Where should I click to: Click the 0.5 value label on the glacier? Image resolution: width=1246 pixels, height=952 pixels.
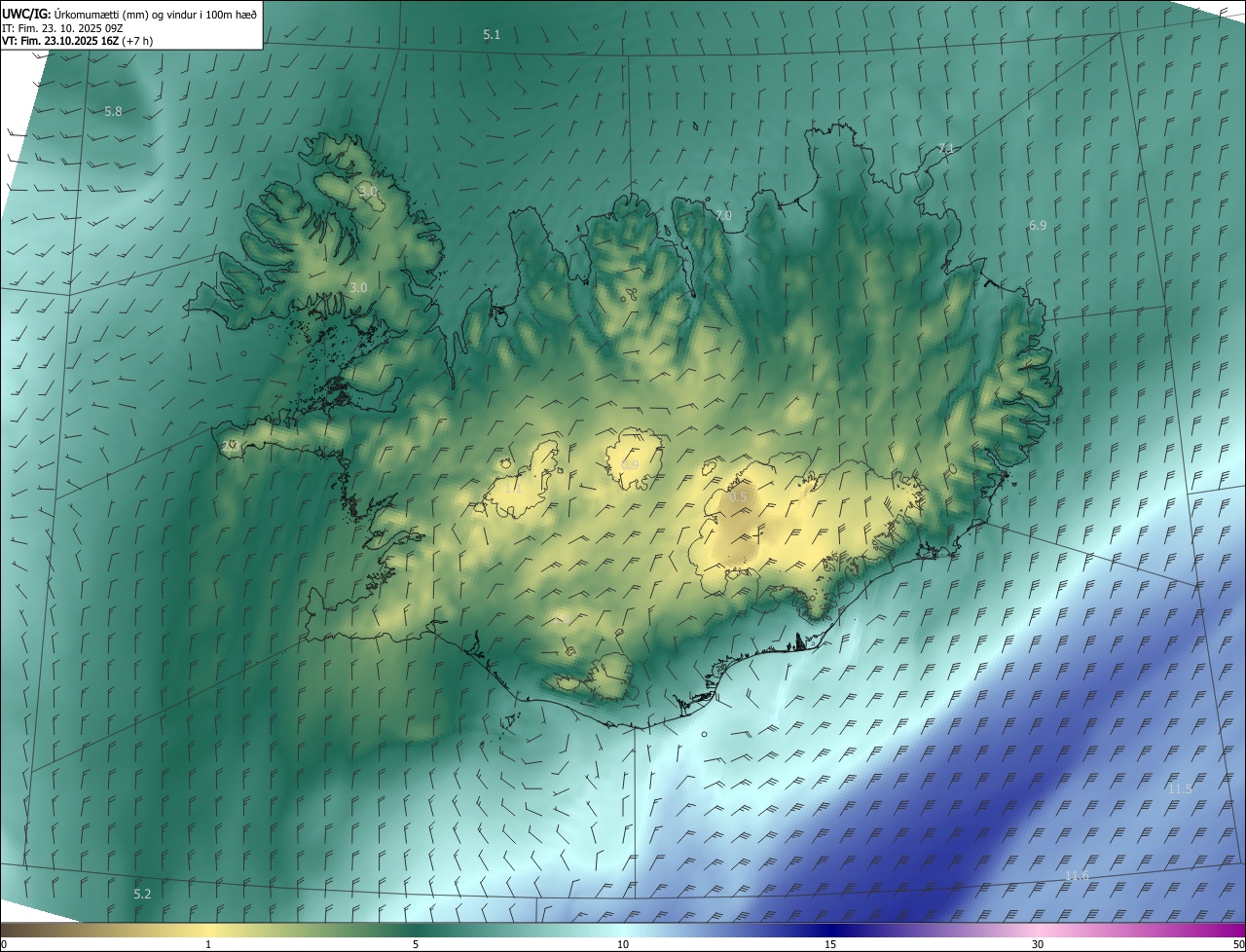tap(738, 497)
